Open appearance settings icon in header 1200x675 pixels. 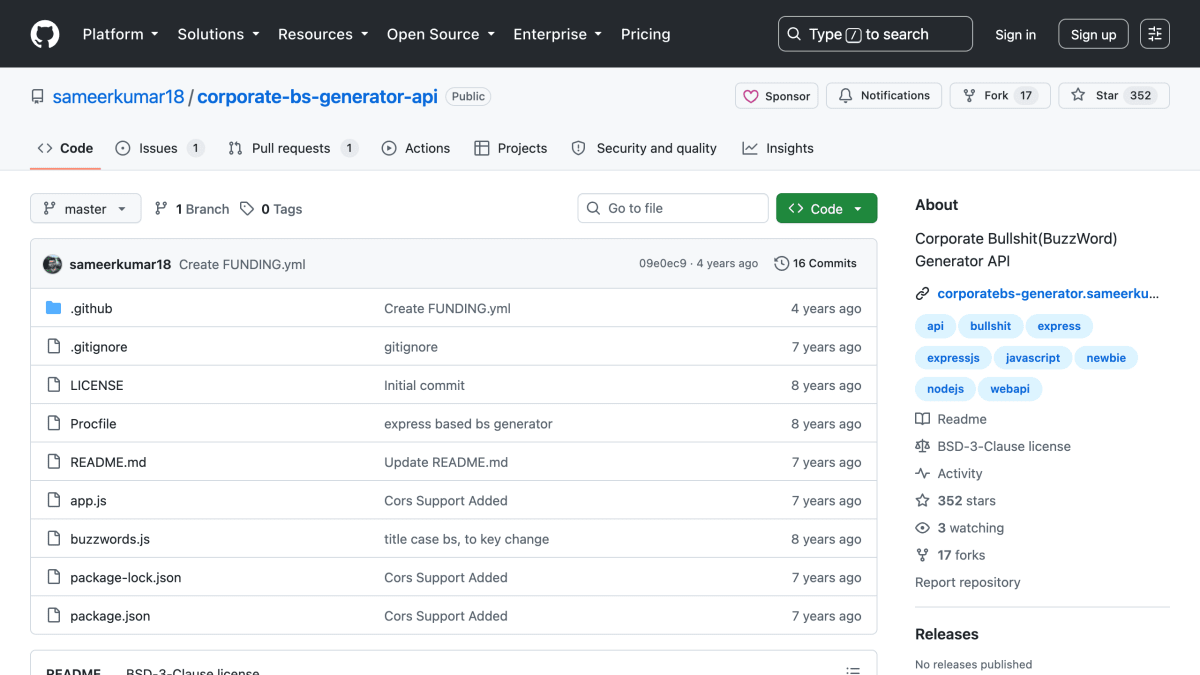pyautogui.click(x=1155, y=34)
